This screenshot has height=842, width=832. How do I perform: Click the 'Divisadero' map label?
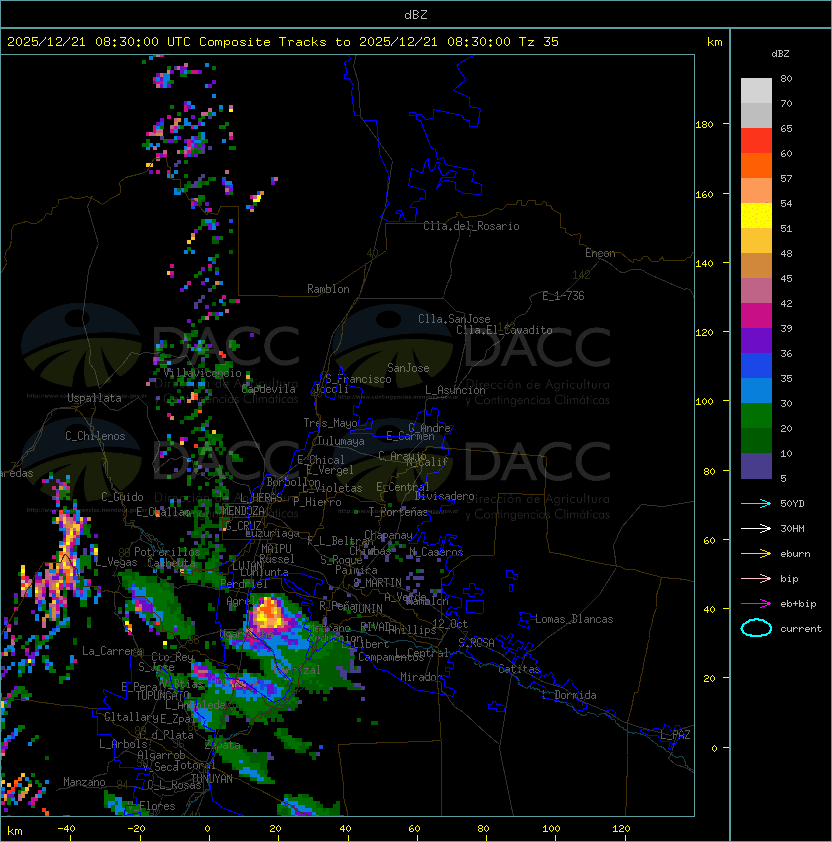pos(444,496)
